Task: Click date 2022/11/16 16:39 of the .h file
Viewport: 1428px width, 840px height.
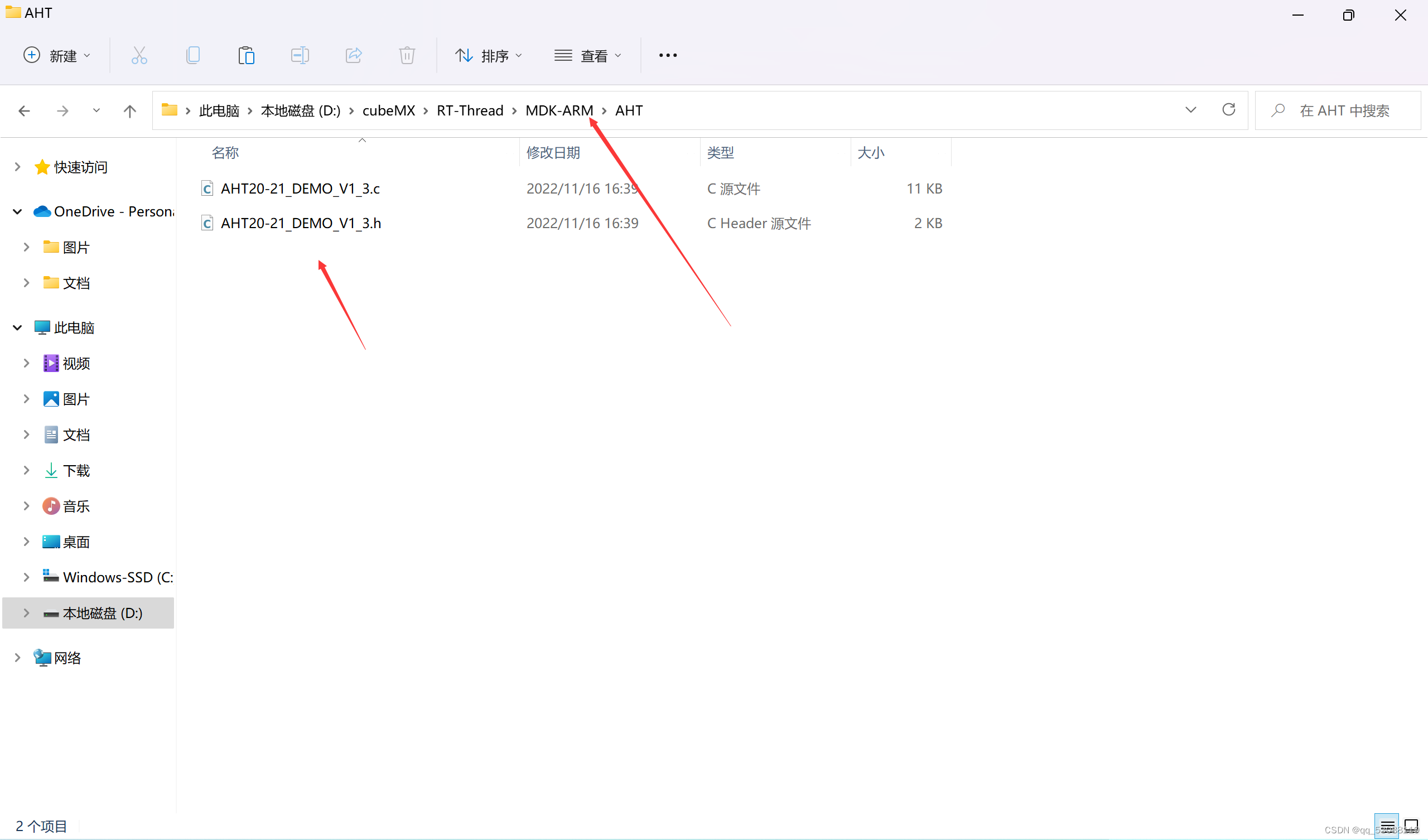Action: pos(582,223)
